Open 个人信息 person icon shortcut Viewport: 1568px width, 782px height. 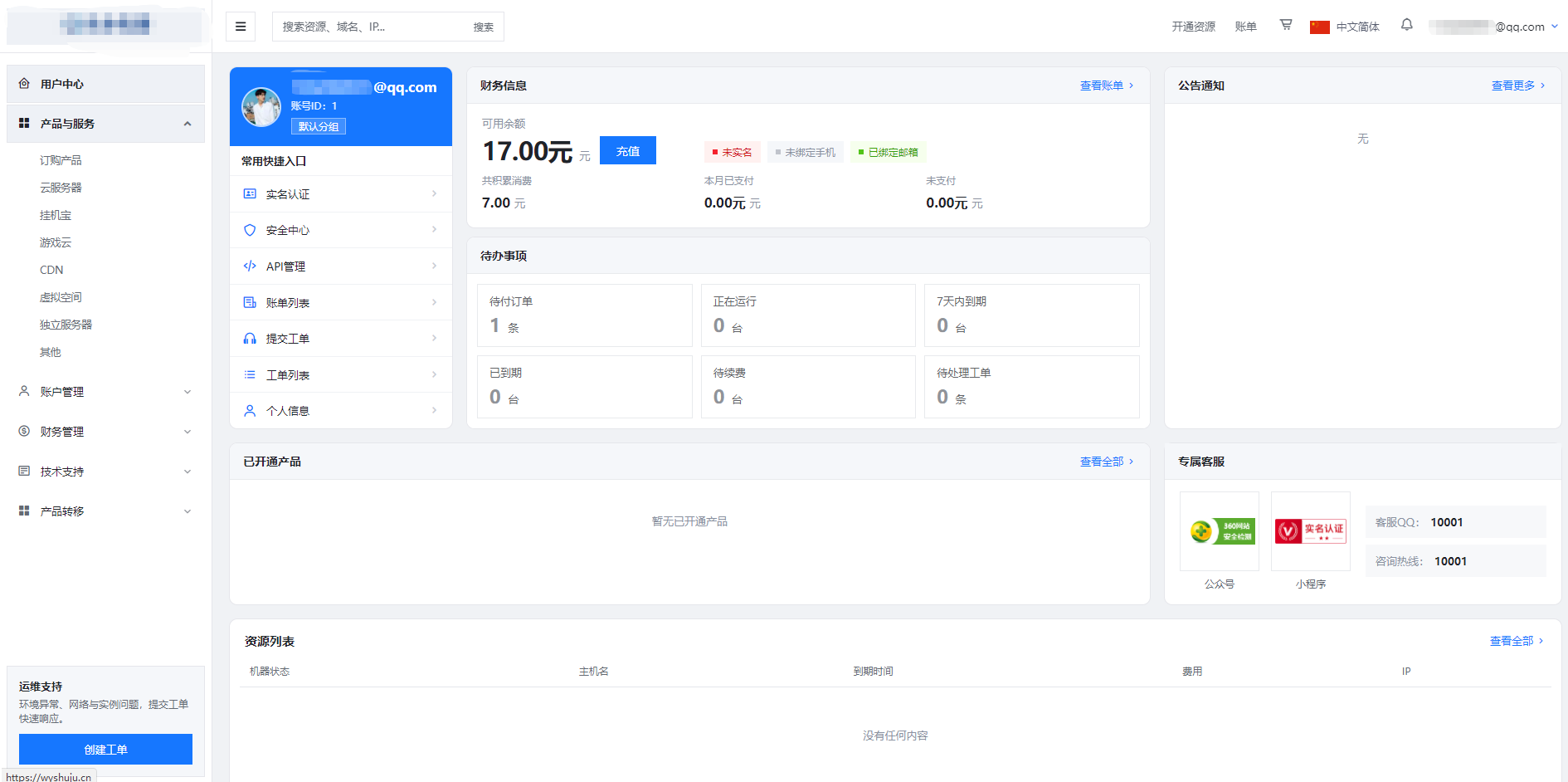coord(340,411)
